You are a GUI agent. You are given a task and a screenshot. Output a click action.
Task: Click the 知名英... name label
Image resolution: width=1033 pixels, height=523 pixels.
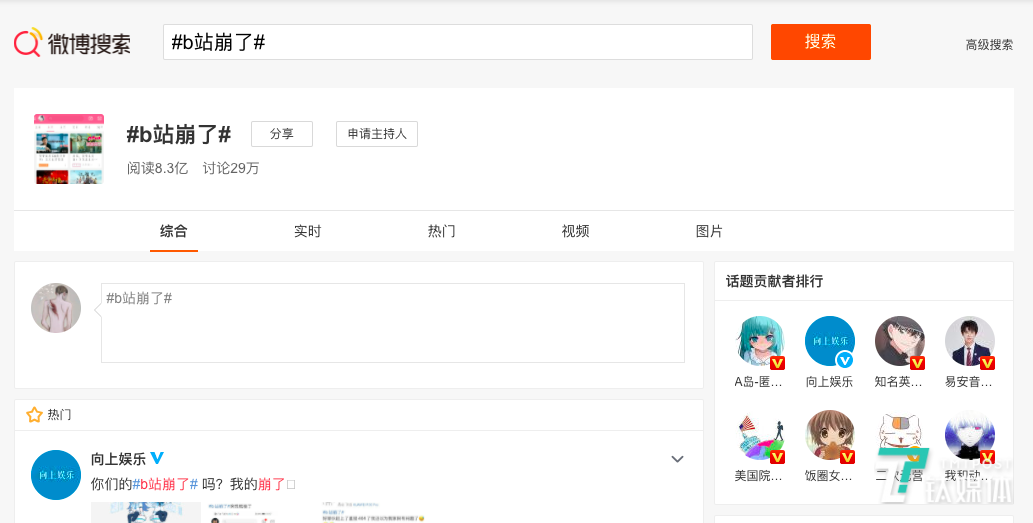[x=899, y=381]
